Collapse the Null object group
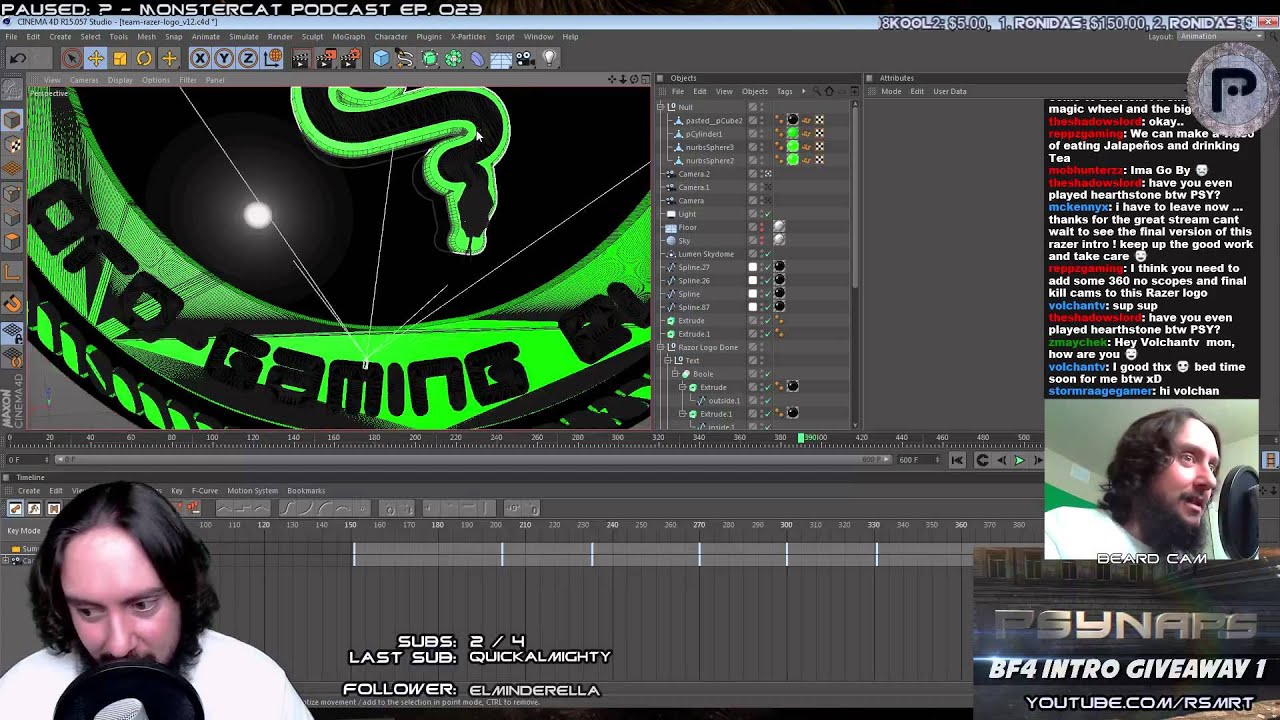1280x720 pixels. click(660, 107)
